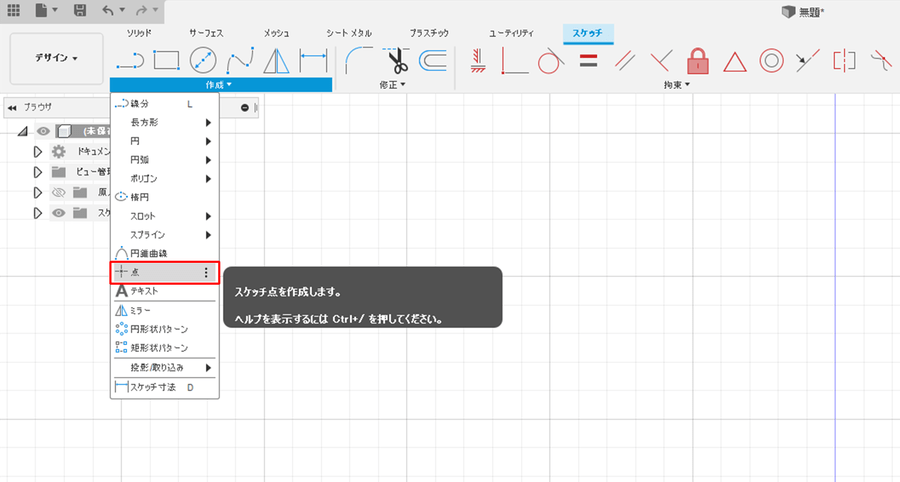Open the 円弧 submenu
Viewport: 900px width, 482px height.
(x=164, y=160)
